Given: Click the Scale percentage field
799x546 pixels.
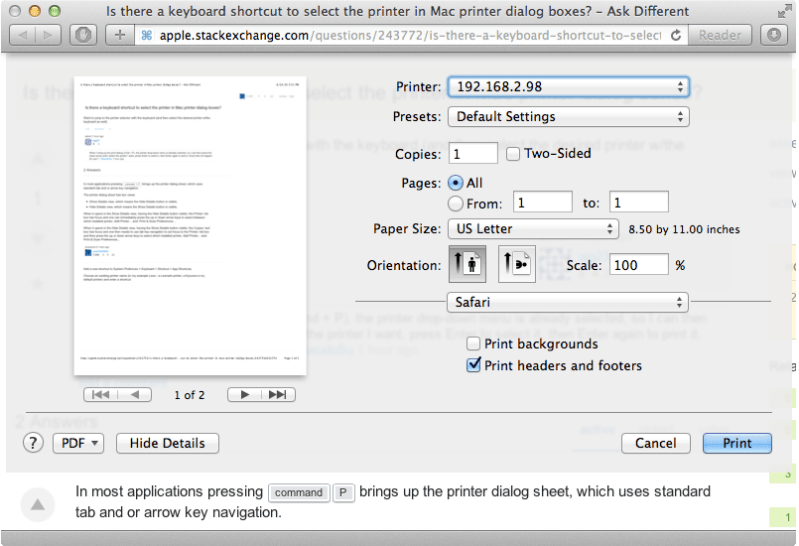Looking at the screenshot, I should point(638,265).
